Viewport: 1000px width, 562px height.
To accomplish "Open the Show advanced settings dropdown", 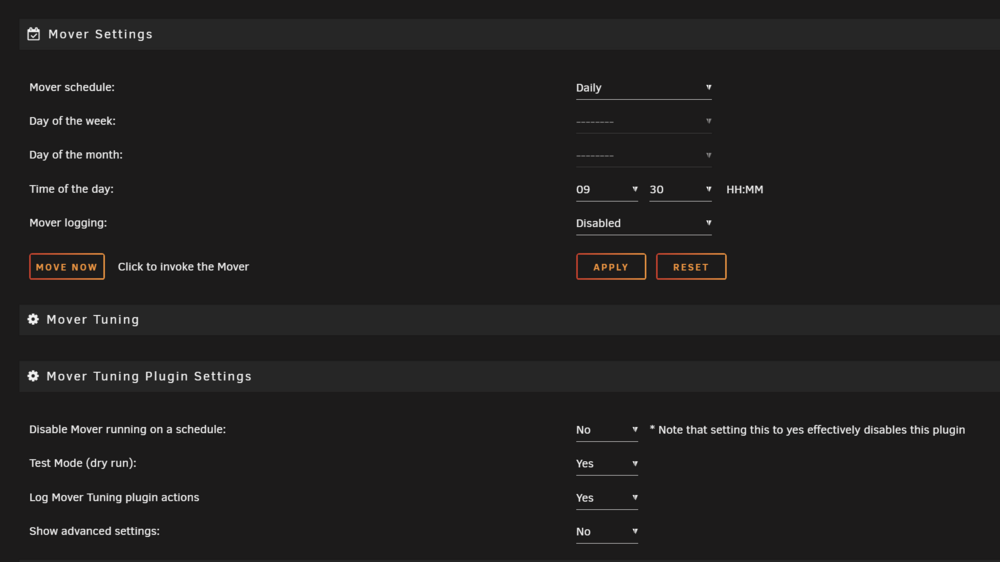I will [607, 531].
